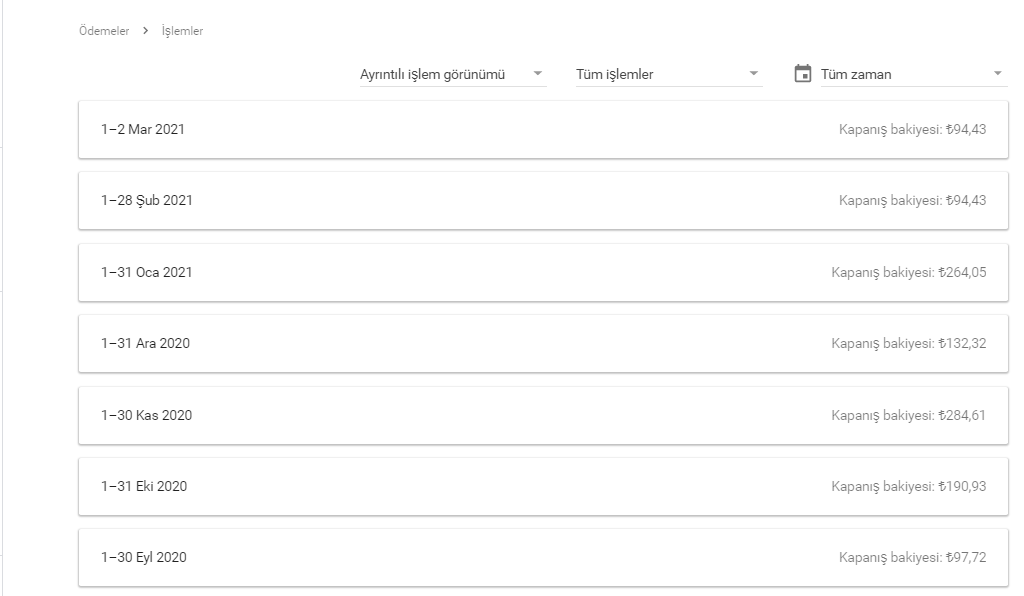
Task: Click the ₺284,61 closing balance text
Action: [962, 415]
